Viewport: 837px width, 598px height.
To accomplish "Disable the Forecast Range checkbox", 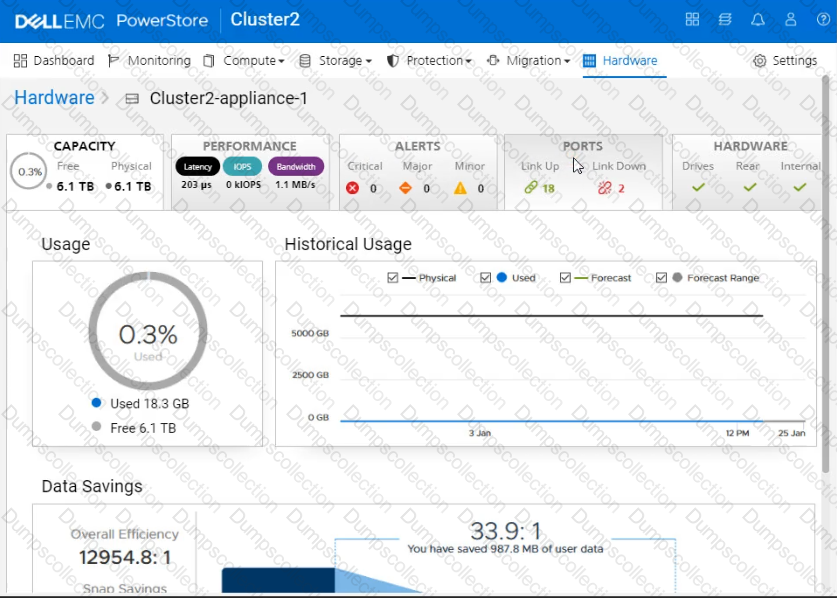I will 662,278.
